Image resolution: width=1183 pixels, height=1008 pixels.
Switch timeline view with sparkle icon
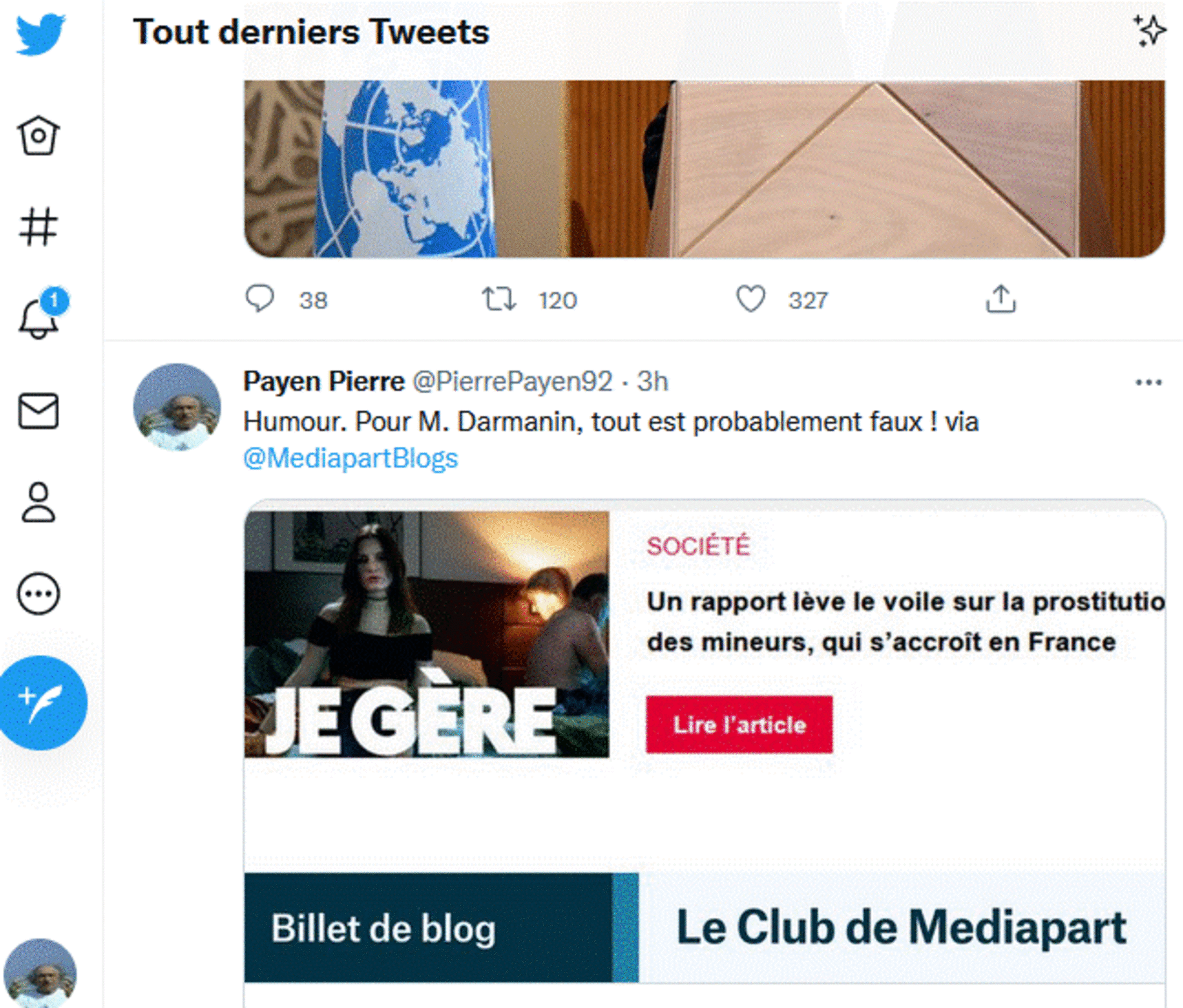(1149, 31)
